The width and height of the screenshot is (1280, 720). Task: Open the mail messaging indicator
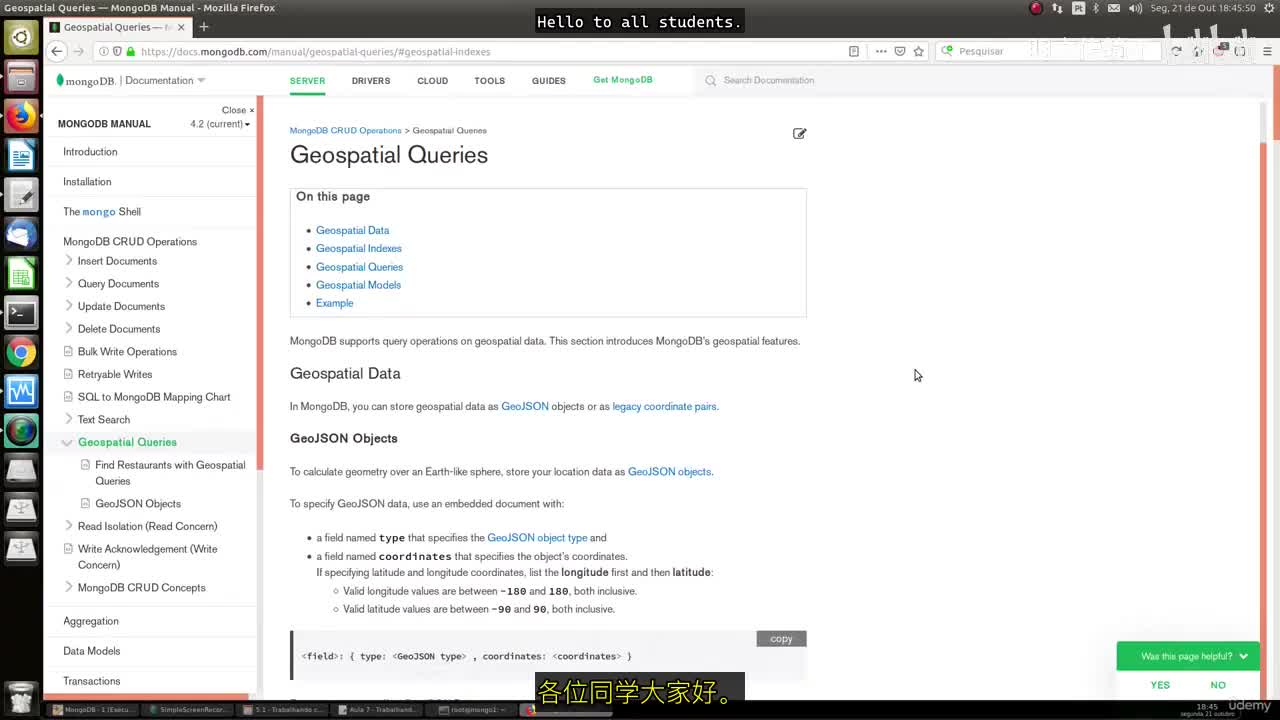1115,8
